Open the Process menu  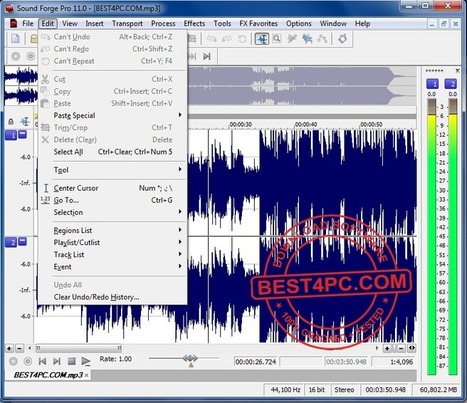point(163,24)
